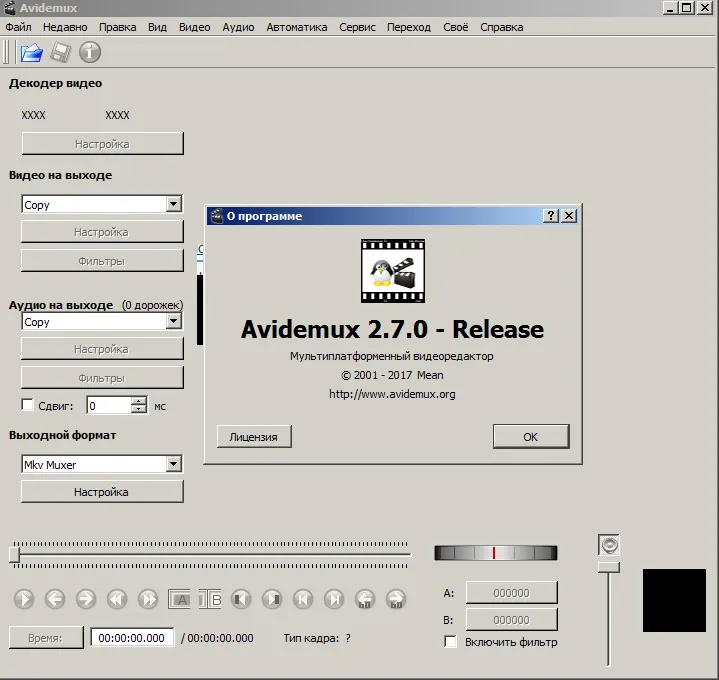Click the timeline navigation slider handle
The image size is (719, 680).
(14, 554)
